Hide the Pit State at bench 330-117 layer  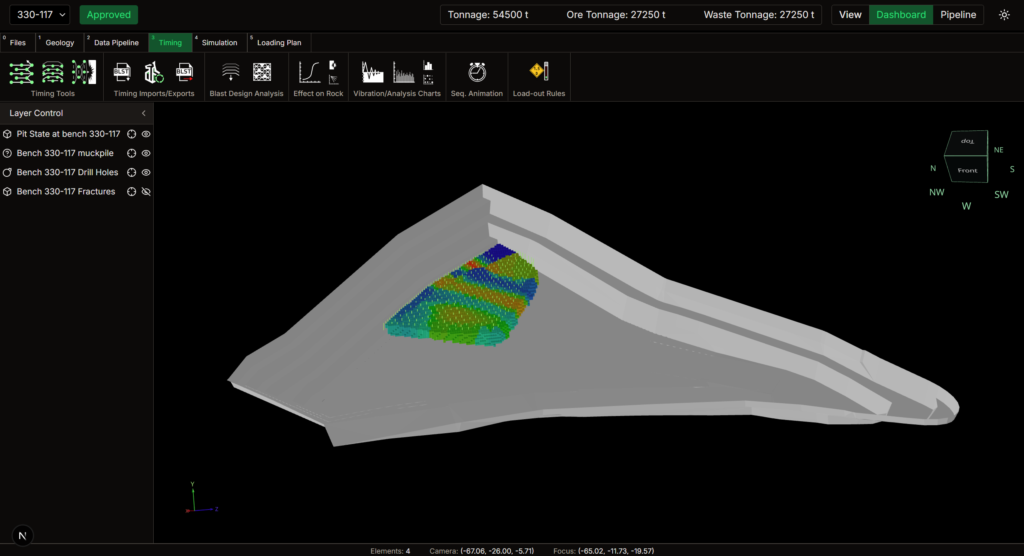click(146, 134)
